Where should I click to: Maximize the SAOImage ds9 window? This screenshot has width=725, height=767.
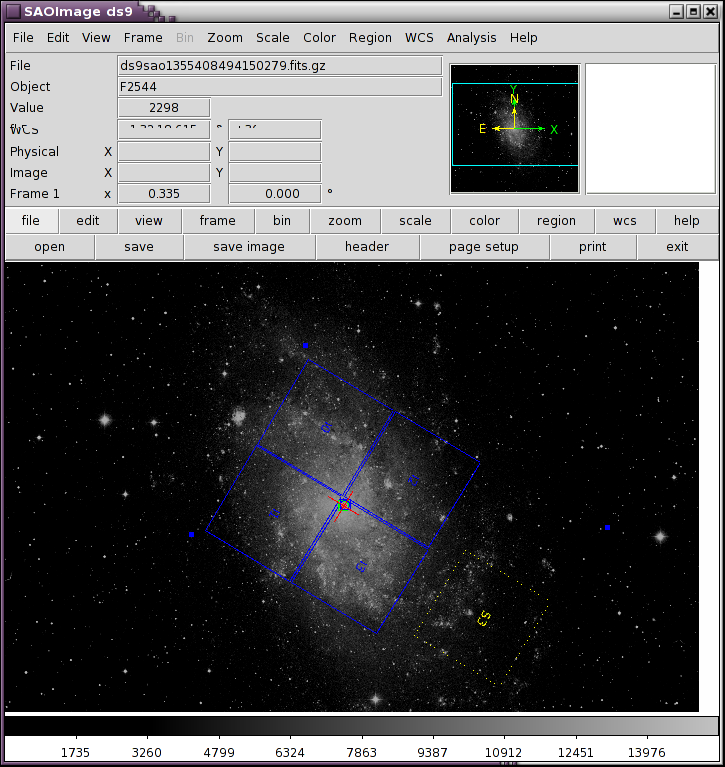coord(693,11)
